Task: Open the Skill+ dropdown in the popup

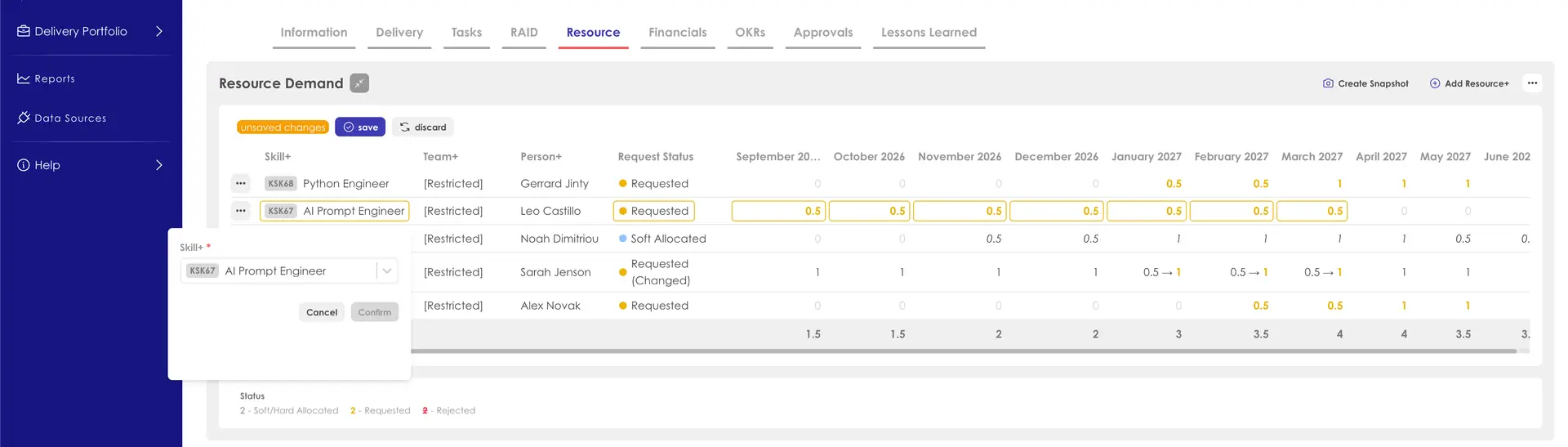Action: pyautogui.click(x=289, y=270)
